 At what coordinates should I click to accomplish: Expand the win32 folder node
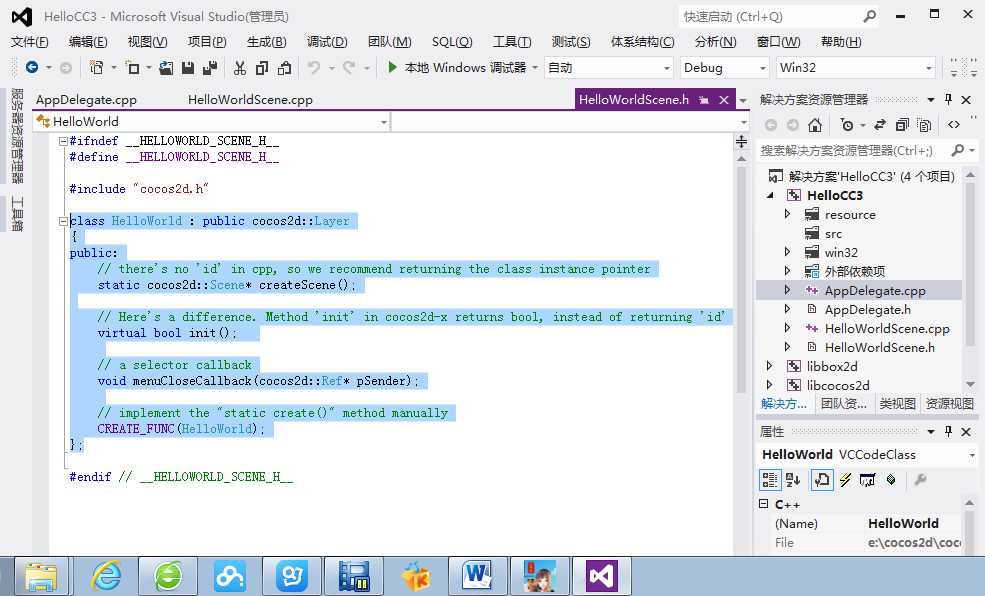tap(787, 252)
